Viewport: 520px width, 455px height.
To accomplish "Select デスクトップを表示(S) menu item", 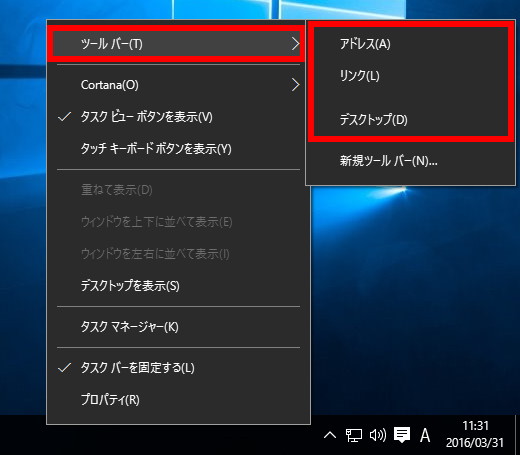I will coord(178,286).
